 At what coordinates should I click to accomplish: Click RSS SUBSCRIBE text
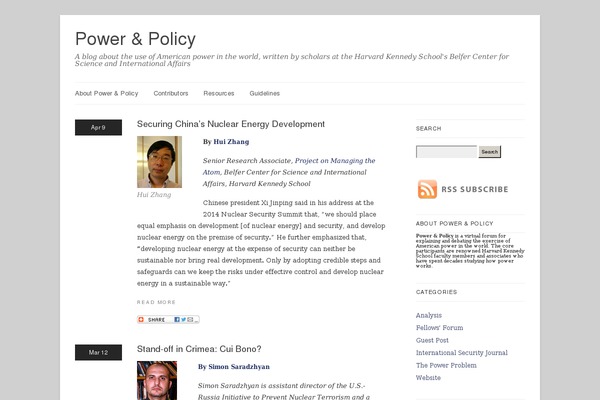coord(475,189)
